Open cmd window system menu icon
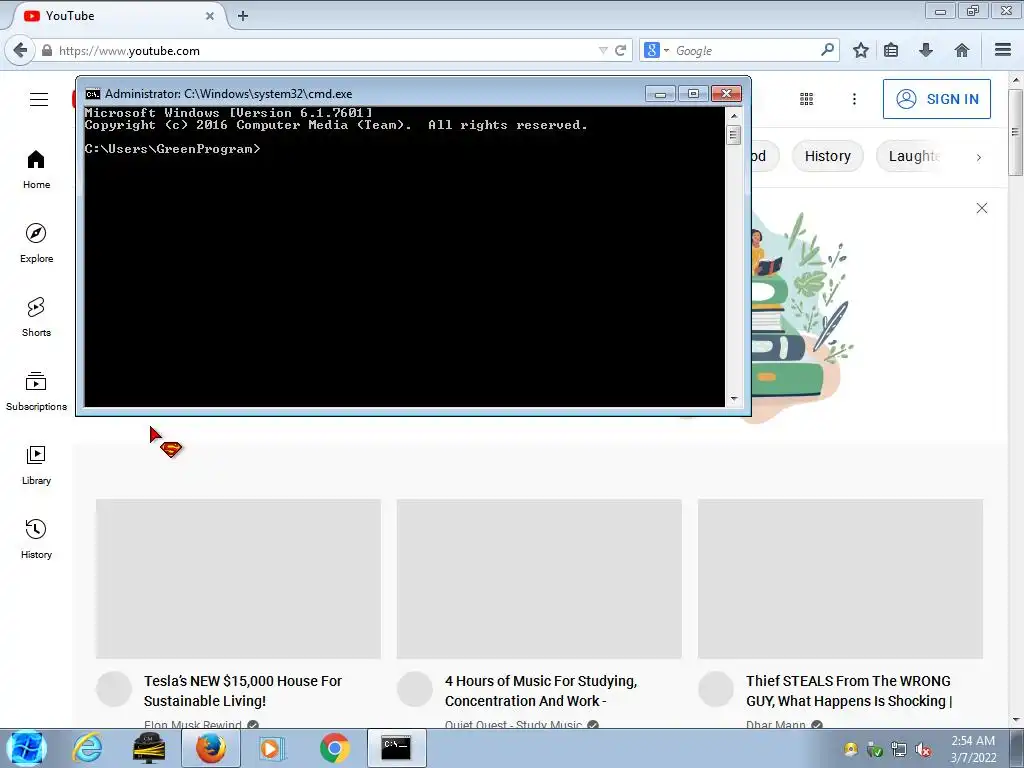The width and height of the screenshot is (1024, 768). [x=93, y=94]
